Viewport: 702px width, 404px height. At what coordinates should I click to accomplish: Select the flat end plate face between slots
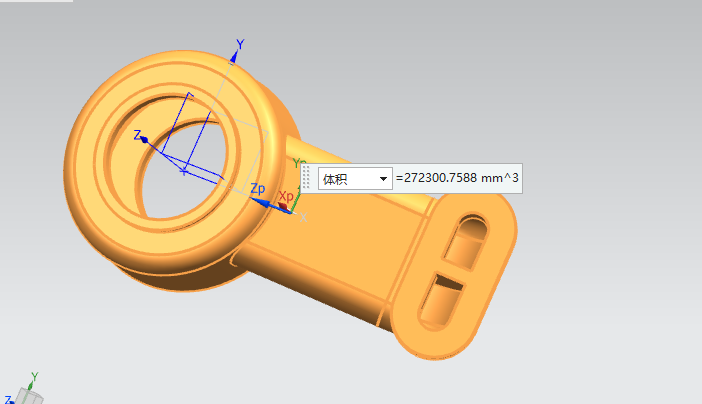tap(453, 268)
